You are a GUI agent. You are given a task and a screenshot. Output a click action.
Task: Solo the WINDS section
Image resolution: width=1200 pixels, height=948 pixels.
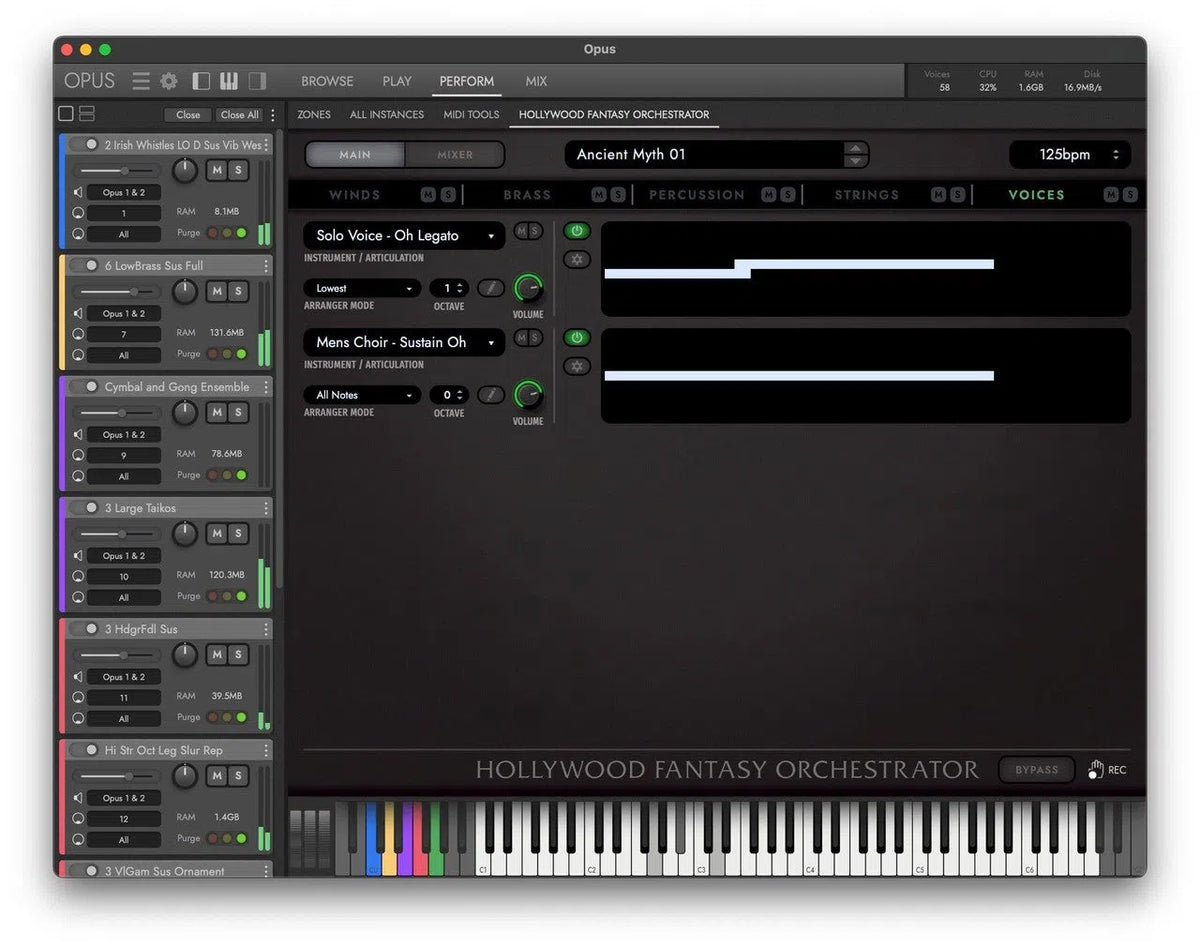click(448, 193)
